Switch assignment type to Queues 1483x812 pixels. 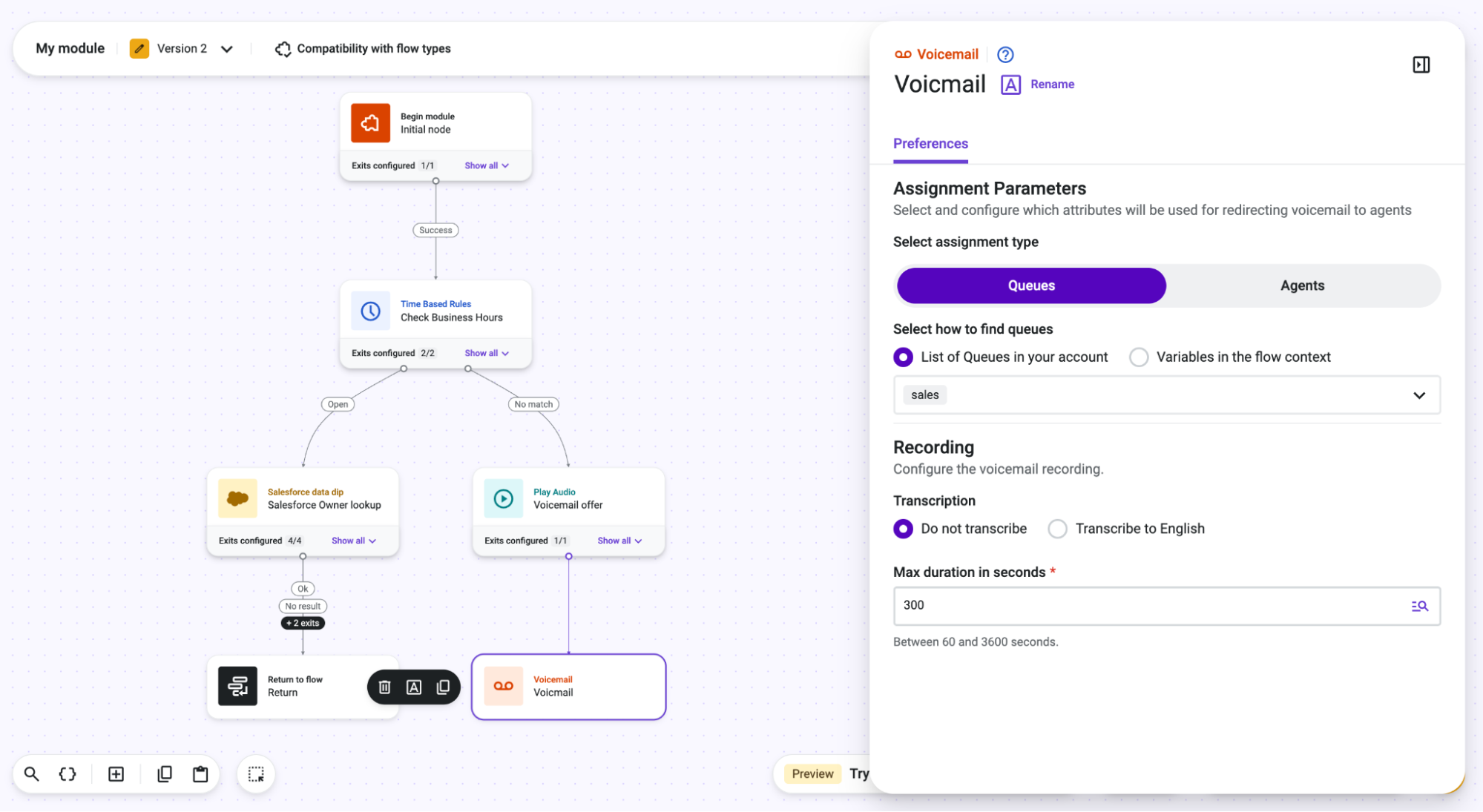click(1031, 285)
